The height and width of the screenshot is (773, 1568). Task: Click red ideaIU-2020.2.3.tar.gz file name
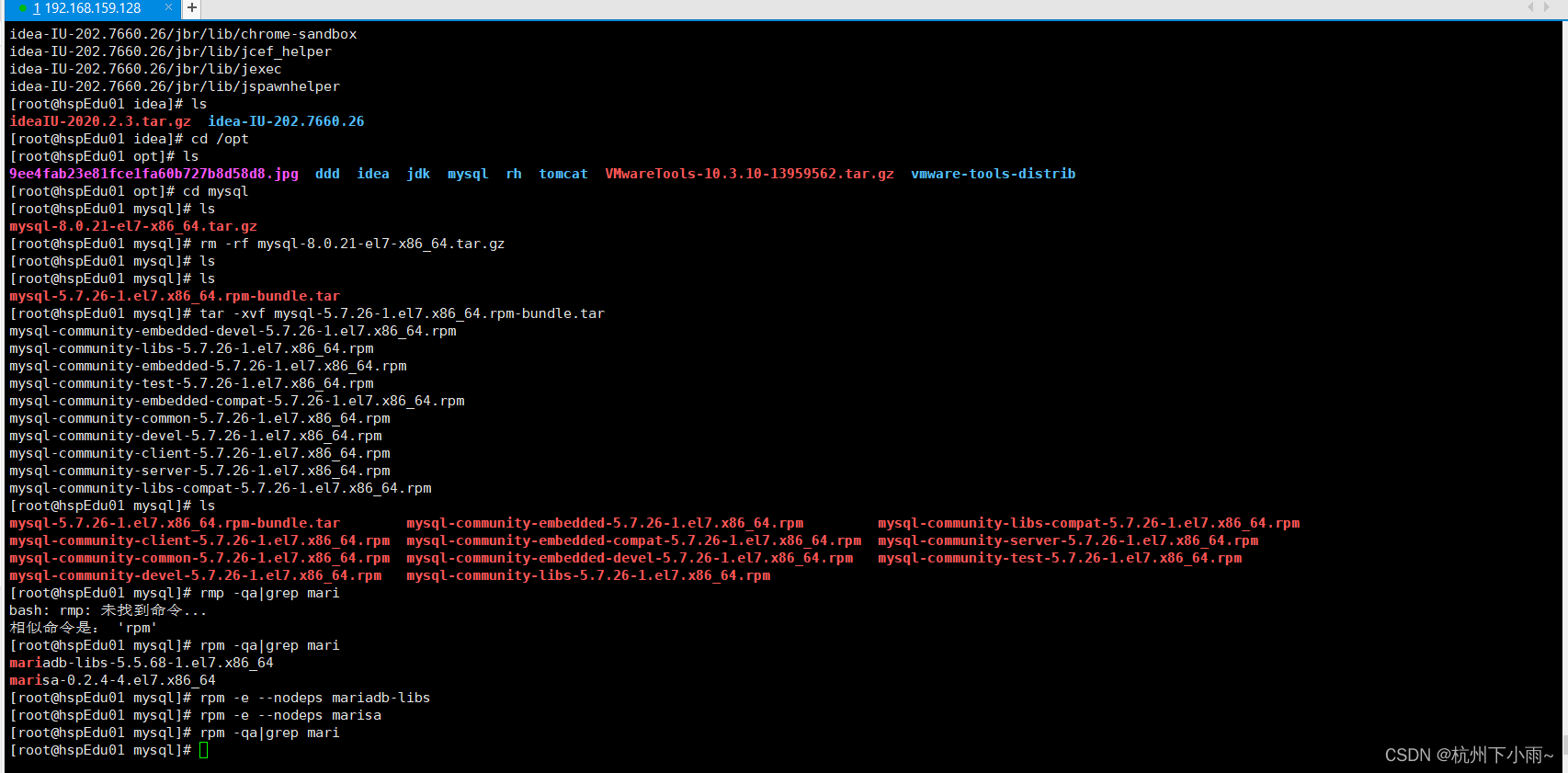(100, 121)
